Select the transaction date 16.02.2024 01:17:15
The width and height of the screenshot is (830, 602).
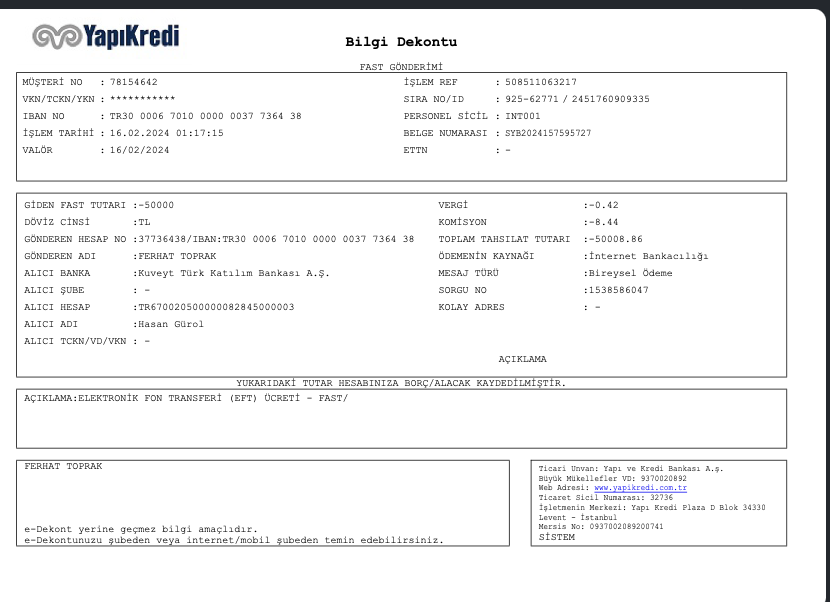click(x=166, y=133)
